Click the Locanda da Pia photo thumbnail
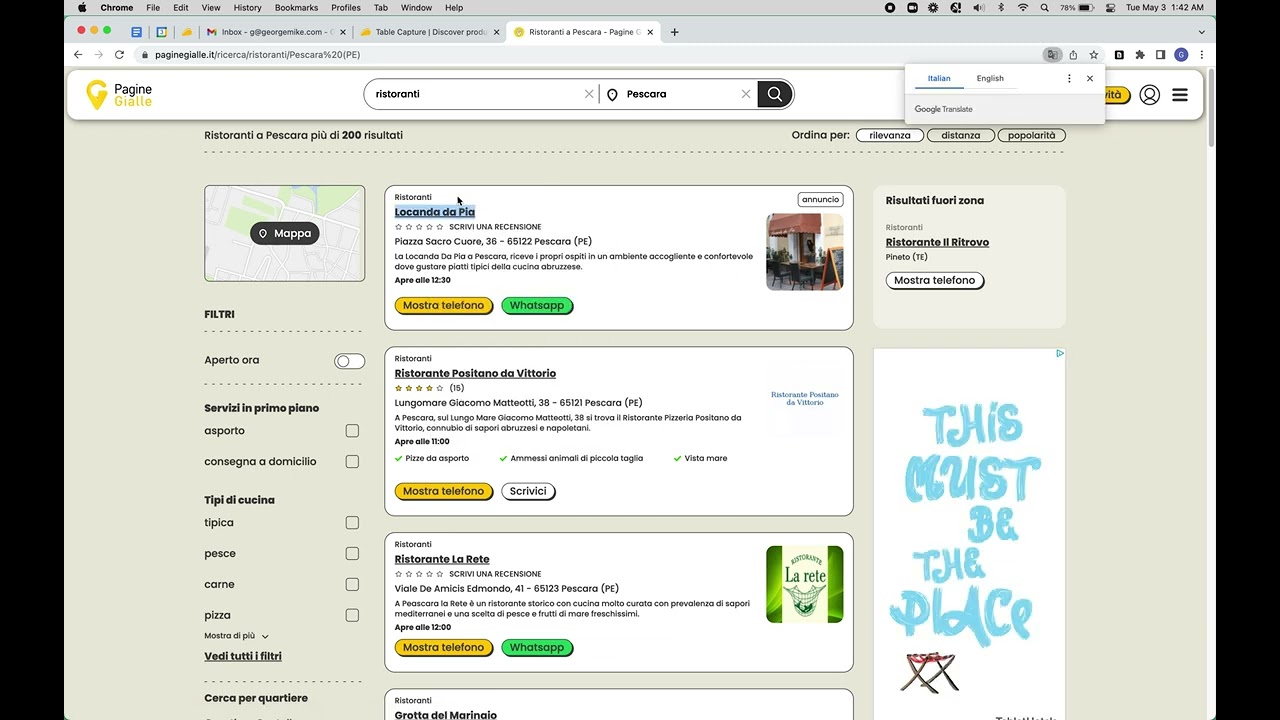This screenshot has width=1280, height=720. (x=804, y=252)
